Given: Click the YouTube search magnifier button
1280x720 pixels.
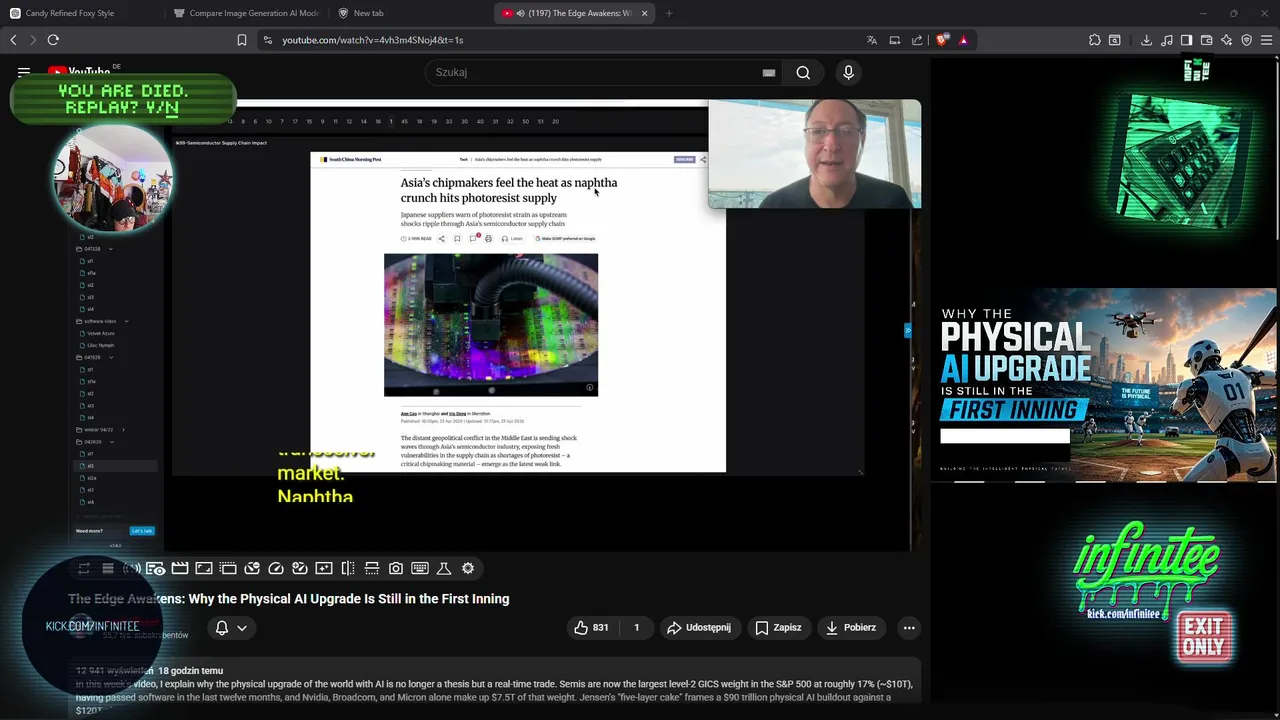Looking at the screenshot, I should 803,72.
